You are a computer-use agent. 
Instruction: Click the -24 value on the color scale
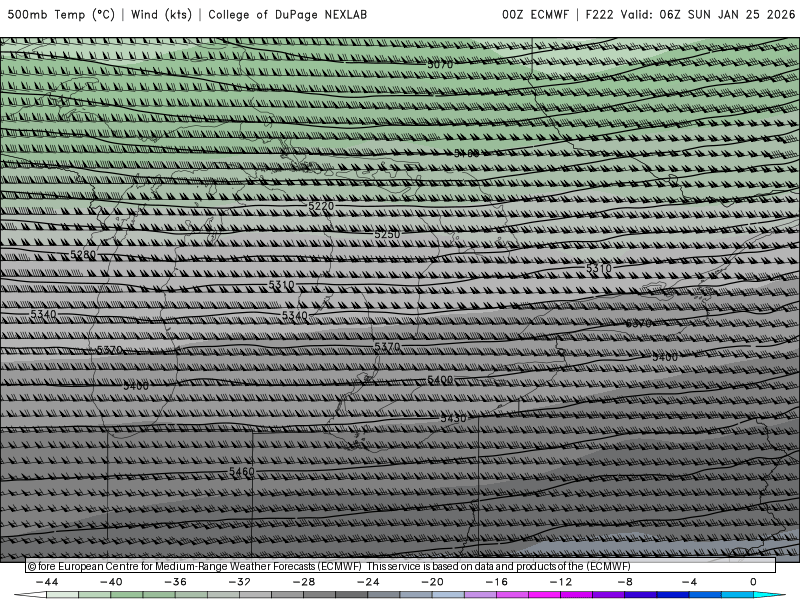368,582
